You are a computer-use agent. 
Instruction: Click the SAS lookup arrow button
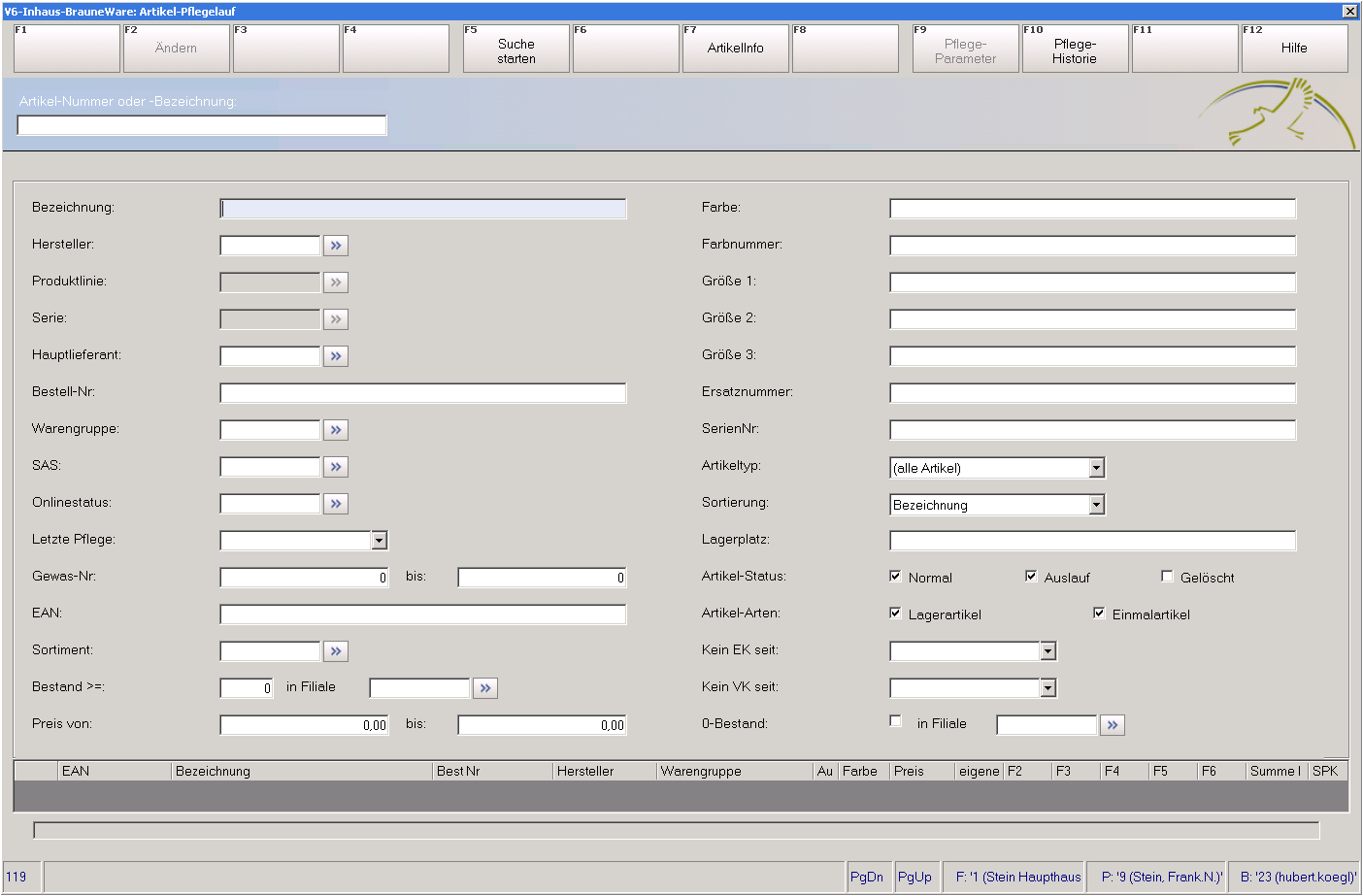coord(336,467)
